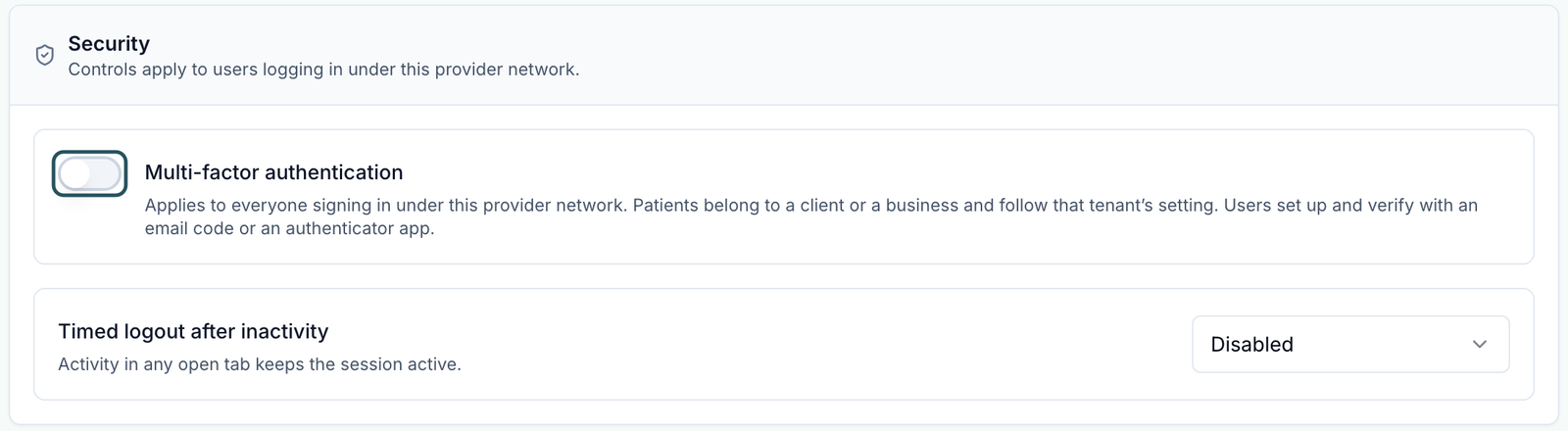Click the chevron arrow in the Disabled combo box

[1480, 344]
